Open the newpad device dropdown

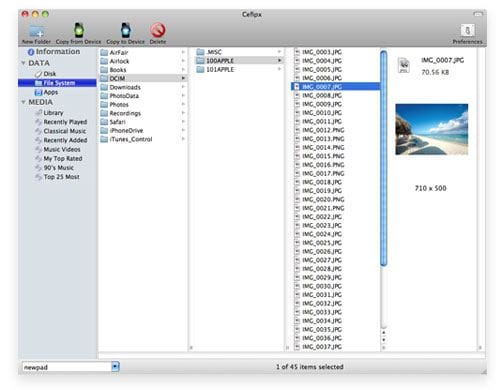[x=115, y=367]
